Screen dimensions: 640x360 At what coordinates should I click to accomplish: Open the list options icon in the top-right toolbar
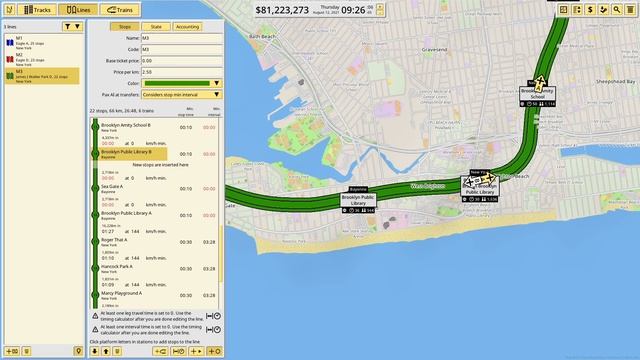(577, 9)
